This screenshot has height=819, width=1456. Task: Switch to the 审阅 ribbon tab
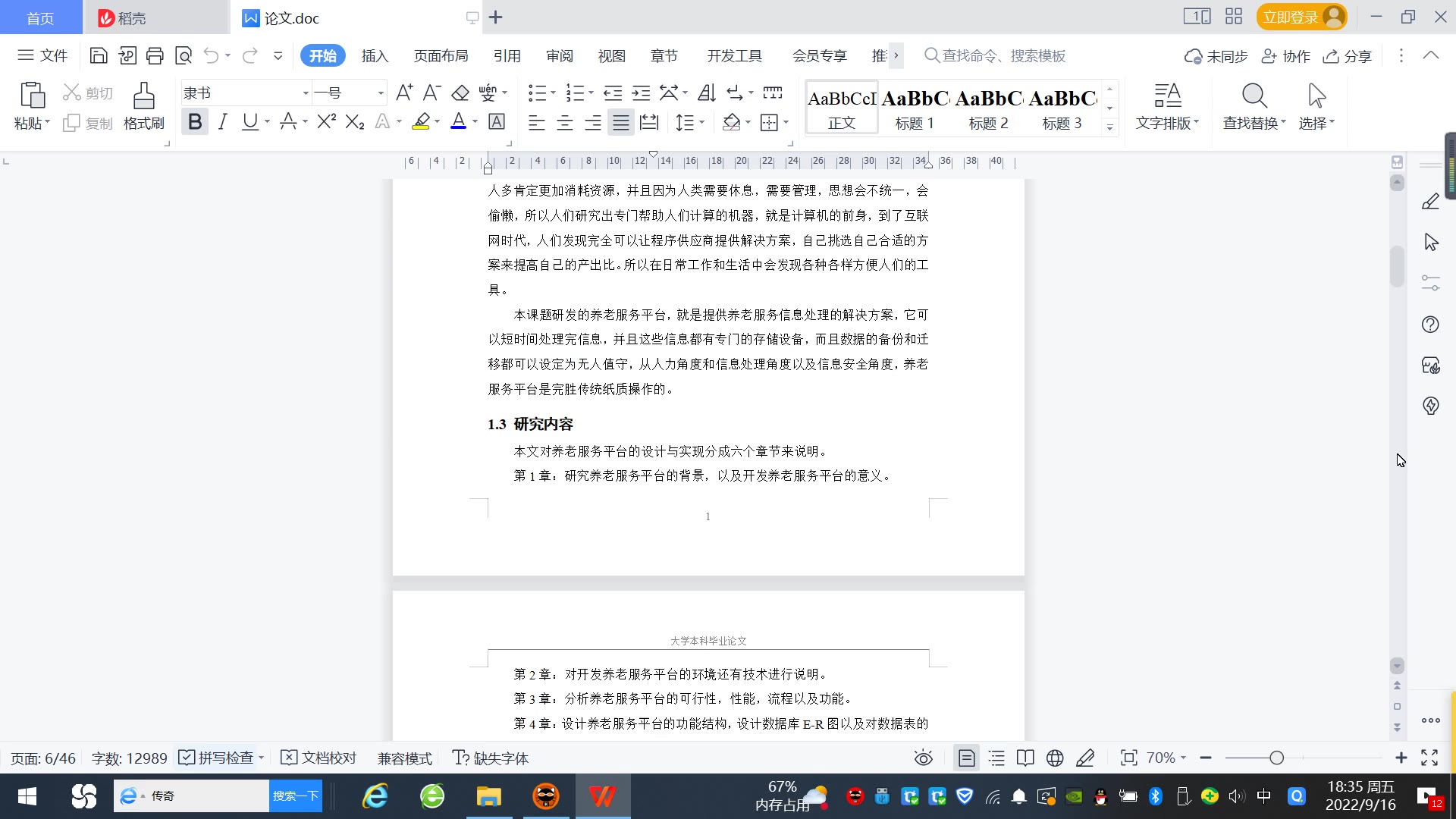(560, 55)
